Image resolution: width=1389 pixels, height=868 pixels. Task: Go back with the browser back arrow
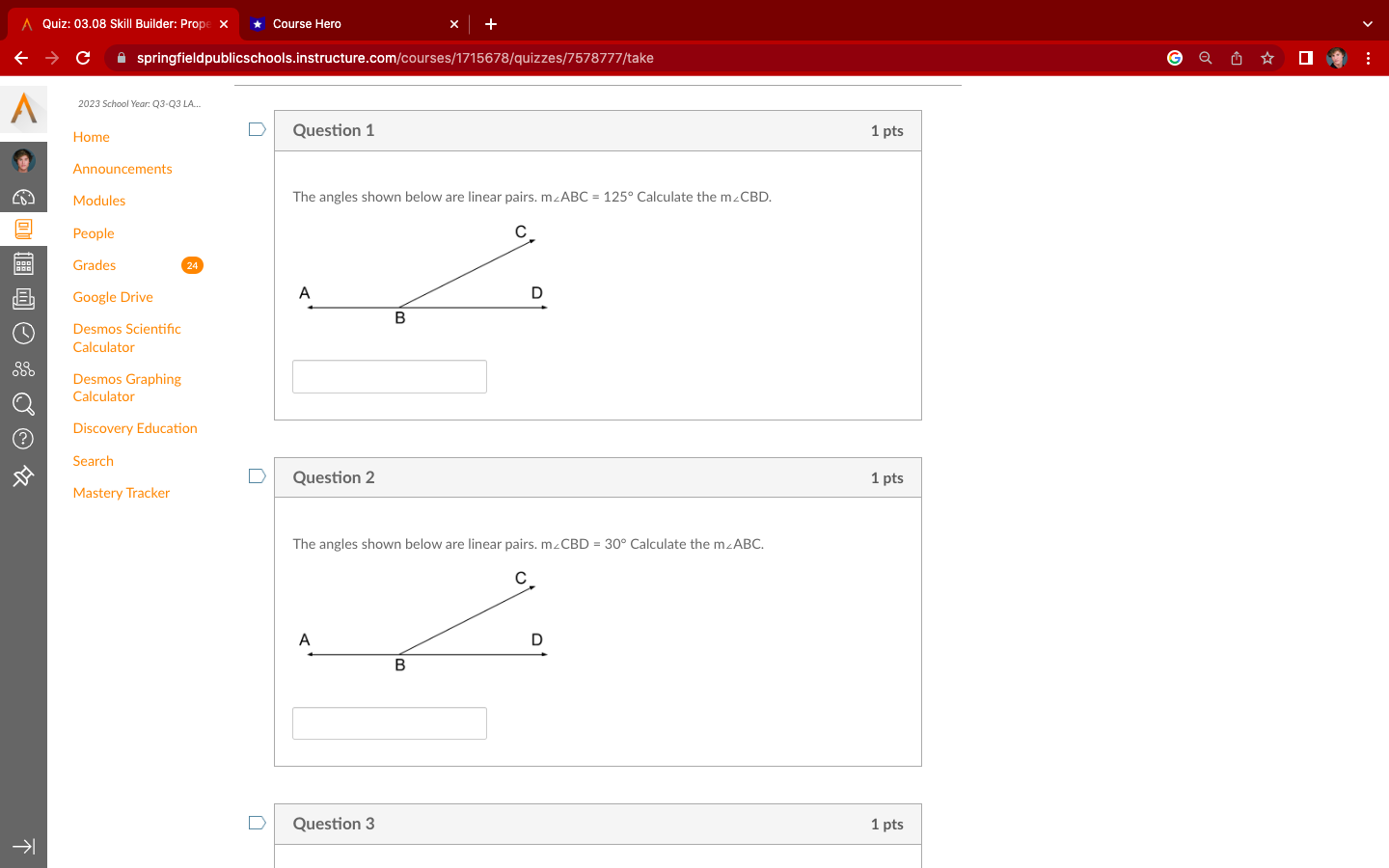coord(21,58)
